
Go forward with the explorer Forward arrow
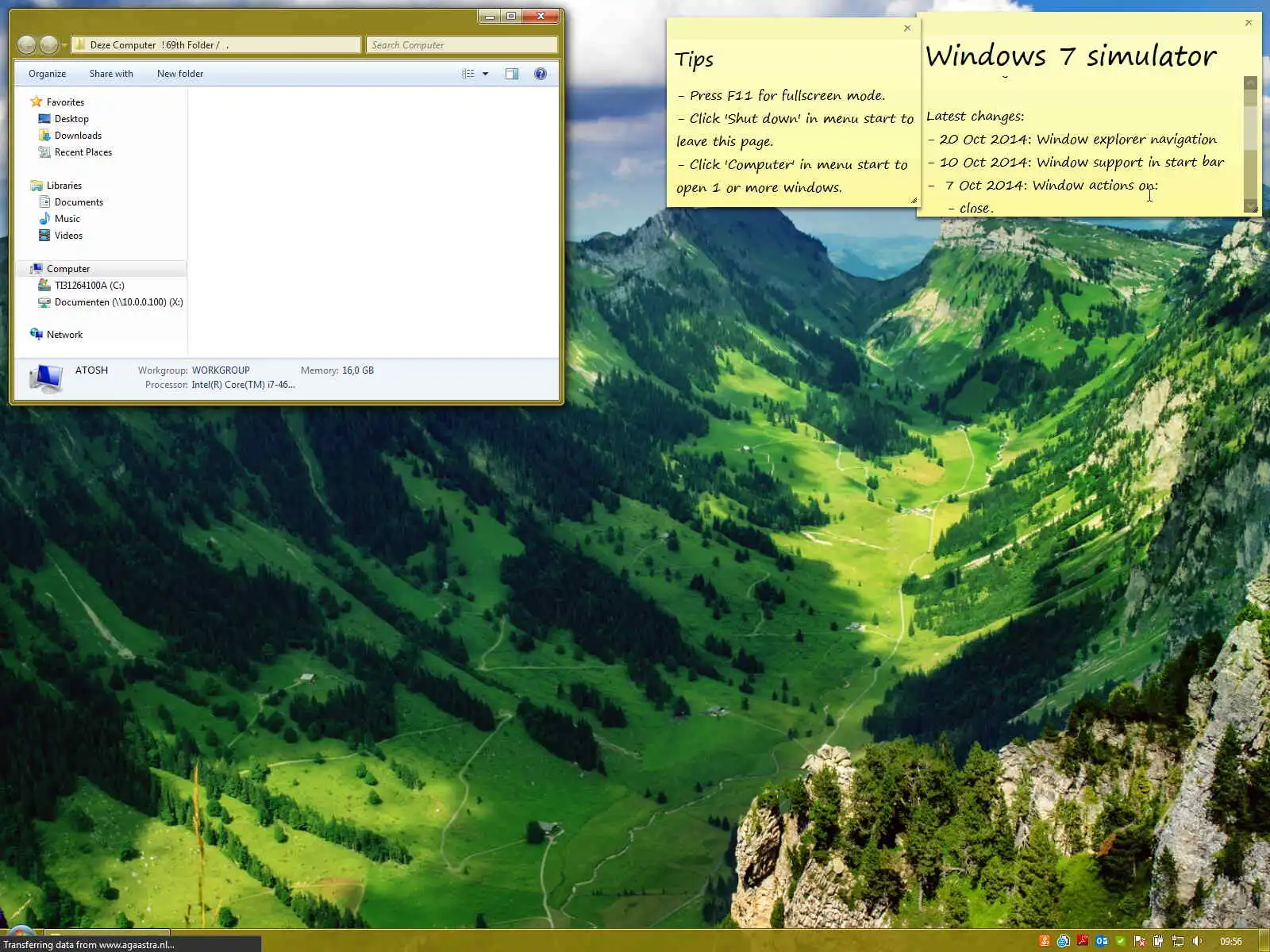(48, 45)
